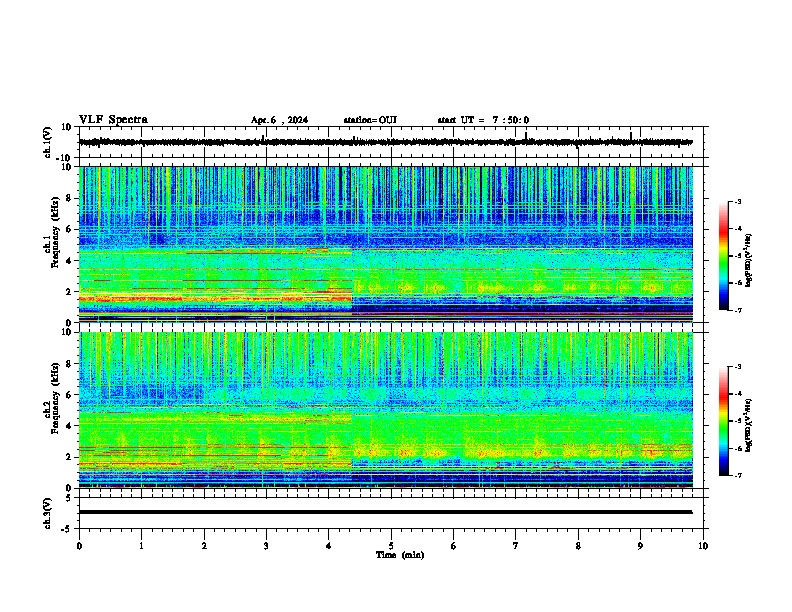Click the ch.2 spectrogram color bar
Screen dimensions: 792x612
(x=723, y=421)
